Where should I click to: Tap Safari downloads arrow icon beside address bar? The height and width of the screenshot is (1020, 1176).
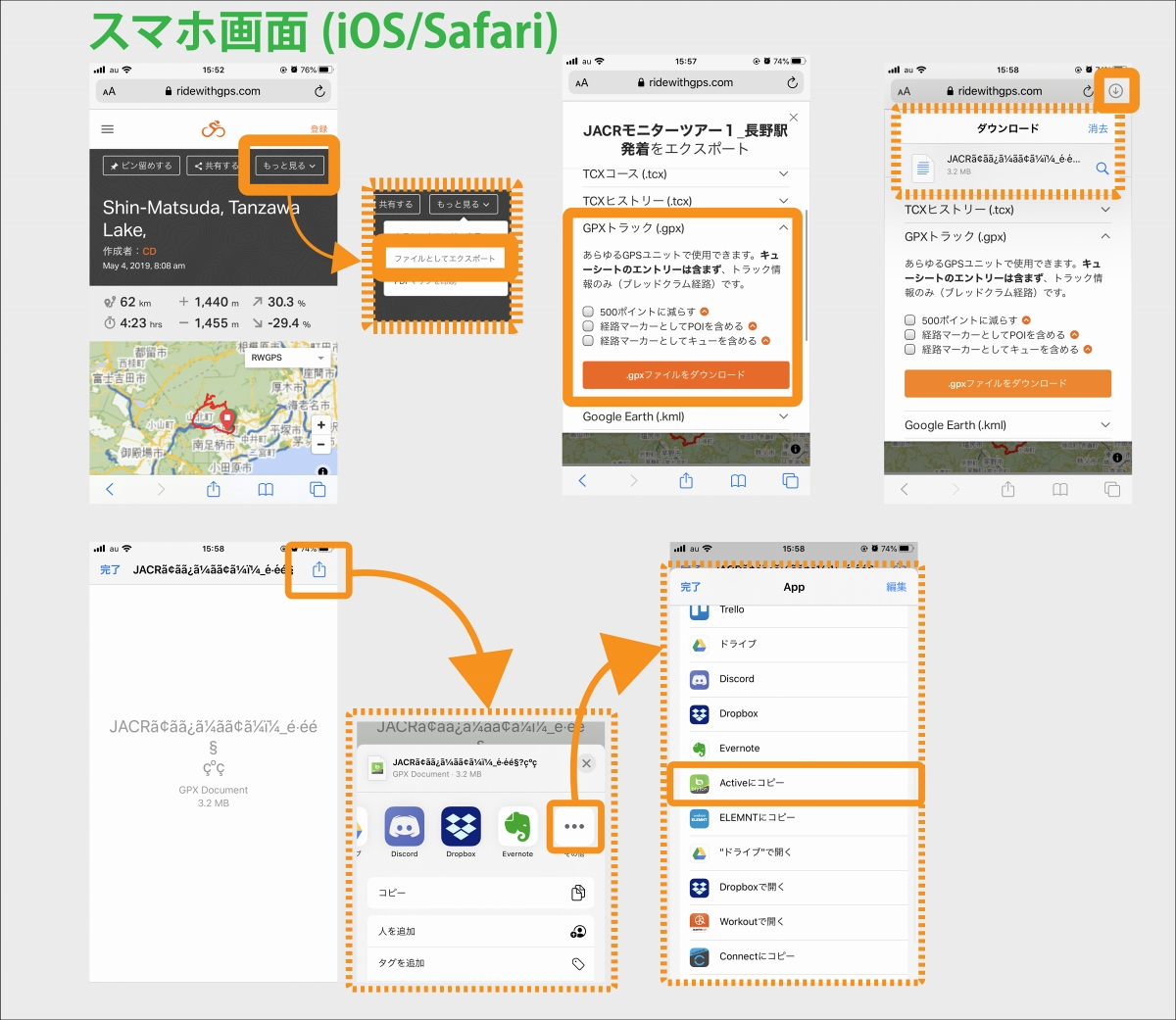pos(1115,91)
